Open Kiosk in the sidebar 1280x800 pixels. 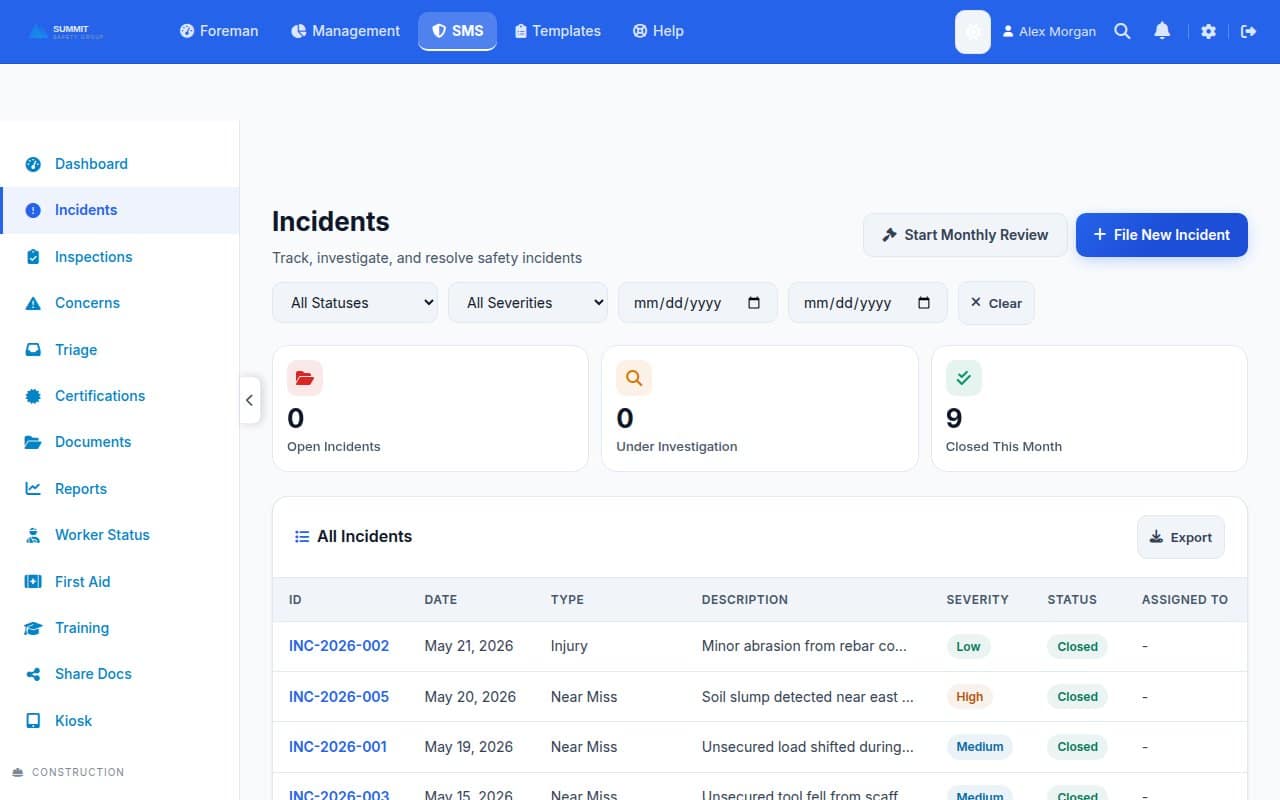tap(120, 721)
